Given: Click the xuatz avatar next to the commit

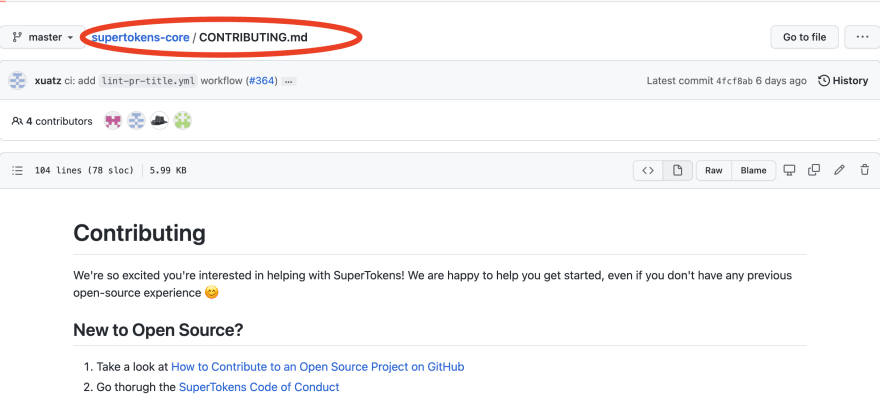Looking at the screenshot, I should pyautogui.click(x=17, y=81).
